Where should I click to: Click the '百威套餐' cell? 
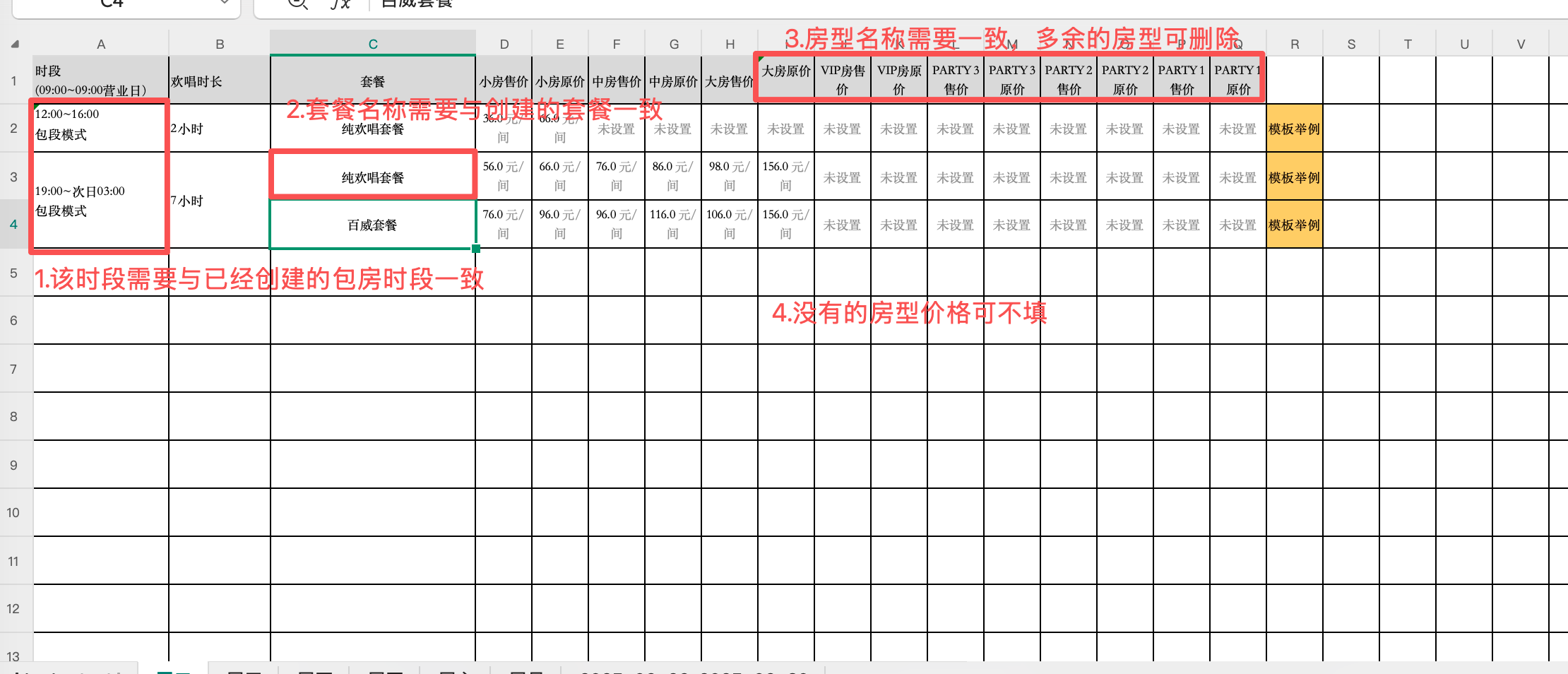tap(373, 225)
